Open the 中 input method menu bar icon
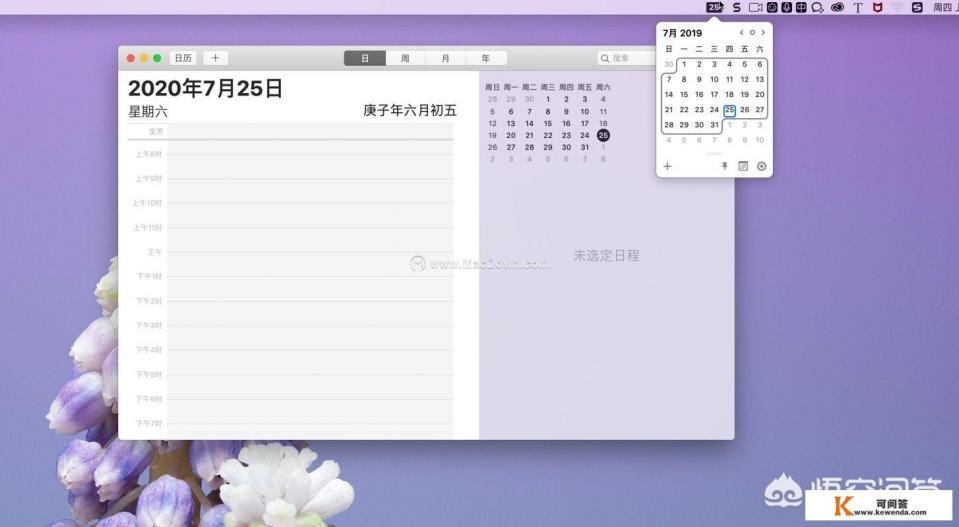Screen dimensions: 959x527 (x=801, y=7)
